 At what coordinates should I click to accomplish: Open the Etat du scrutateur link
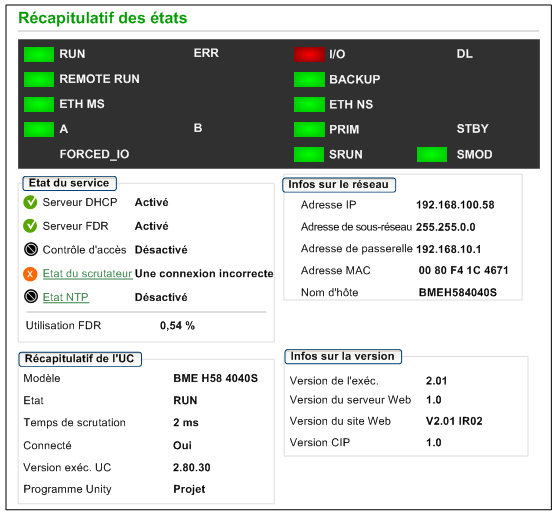point(87,274)
